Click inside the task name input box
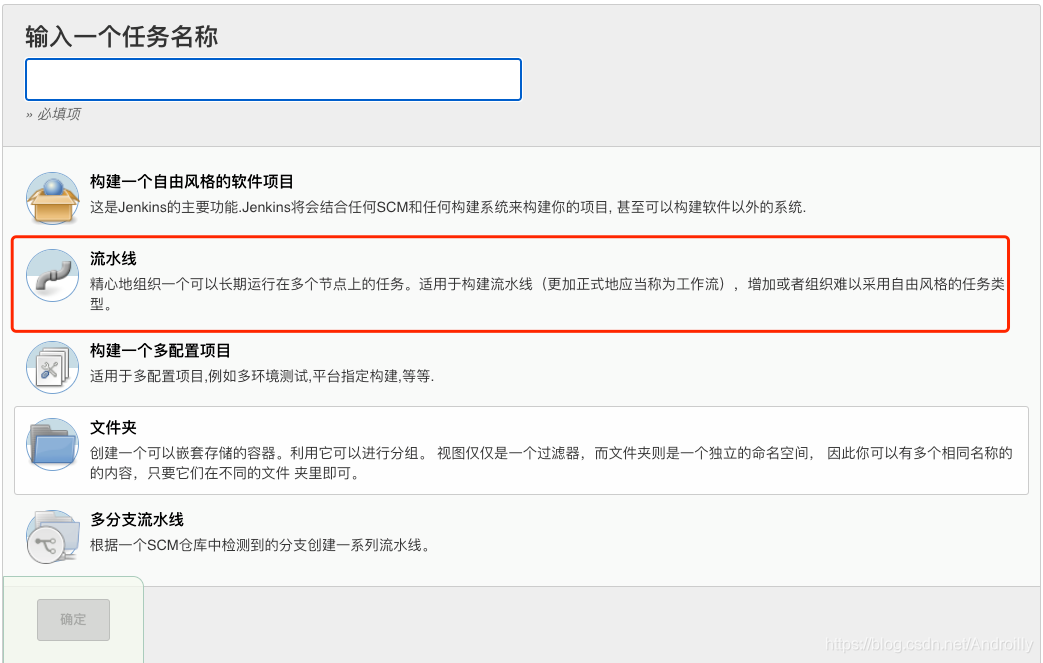This screenshot has height=663, width=1043. coord(273,79)
